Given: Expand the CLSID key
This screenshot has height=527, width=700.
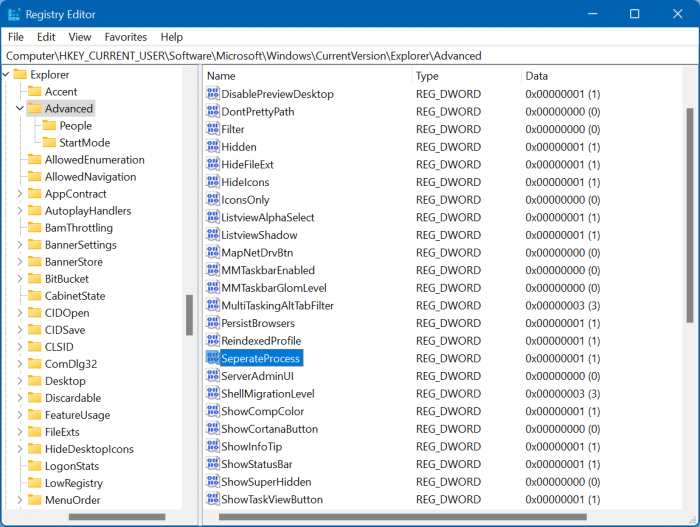Looking at the screenshot, I should tap(20, 347).
